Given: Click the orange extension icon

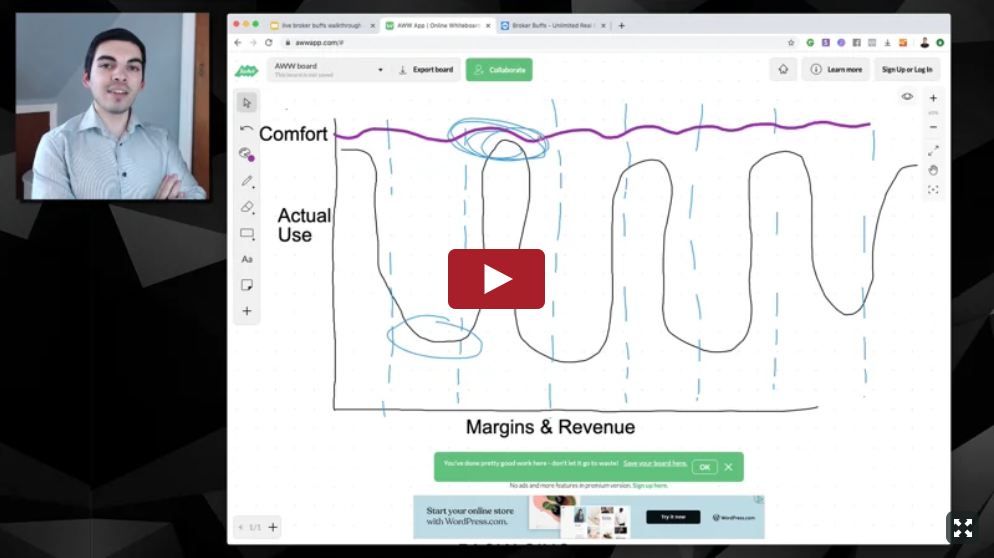Looking at the screenshot, I should (x=903, y=42).
